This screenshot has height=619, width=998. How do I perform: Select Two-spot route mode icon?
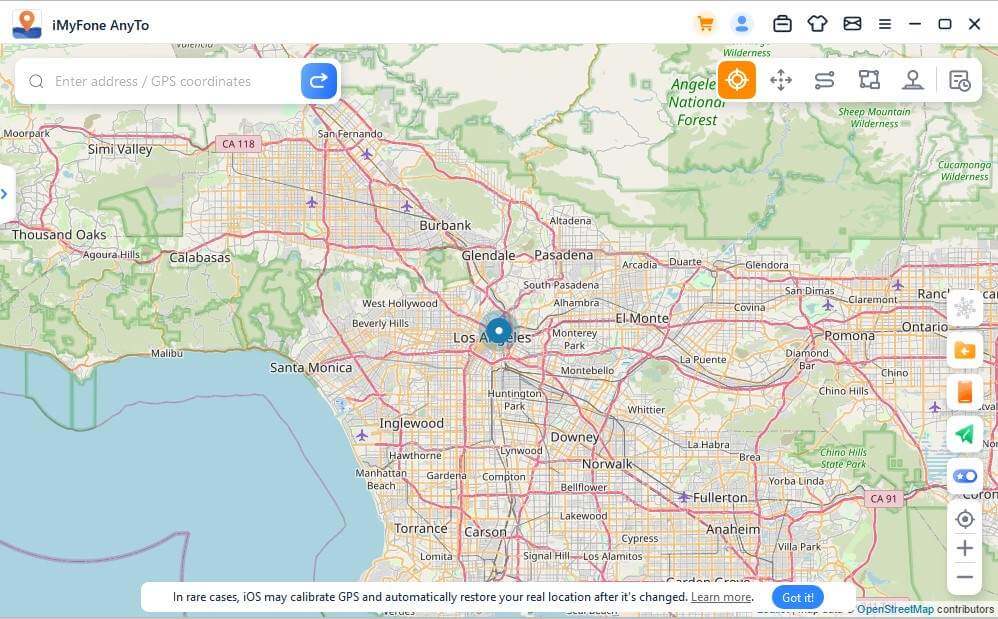pyautogui.click(x=824, y=81)
